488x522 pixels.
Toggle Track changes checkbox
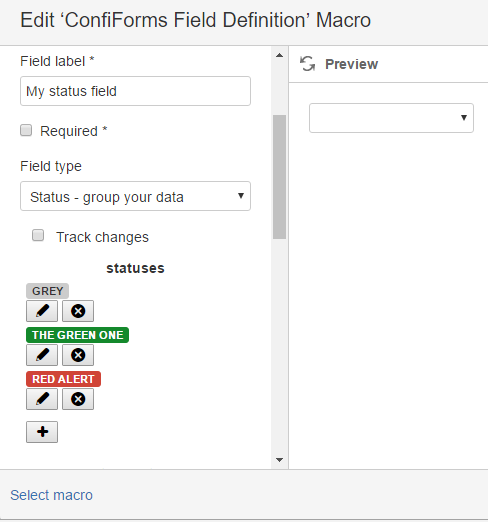click(38, 235)
